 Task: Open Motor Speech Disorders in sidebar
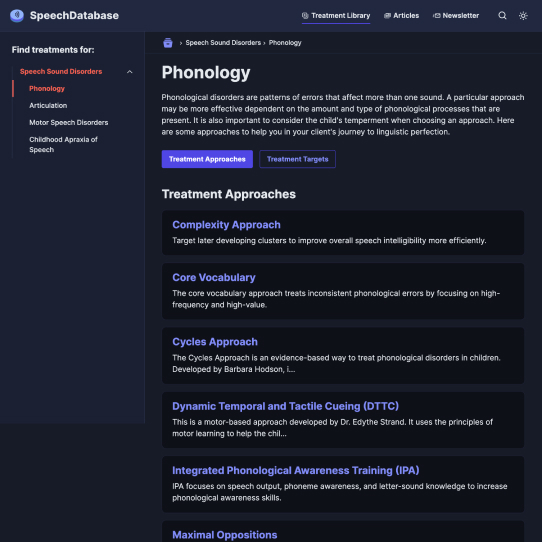[x=68, y=122]
